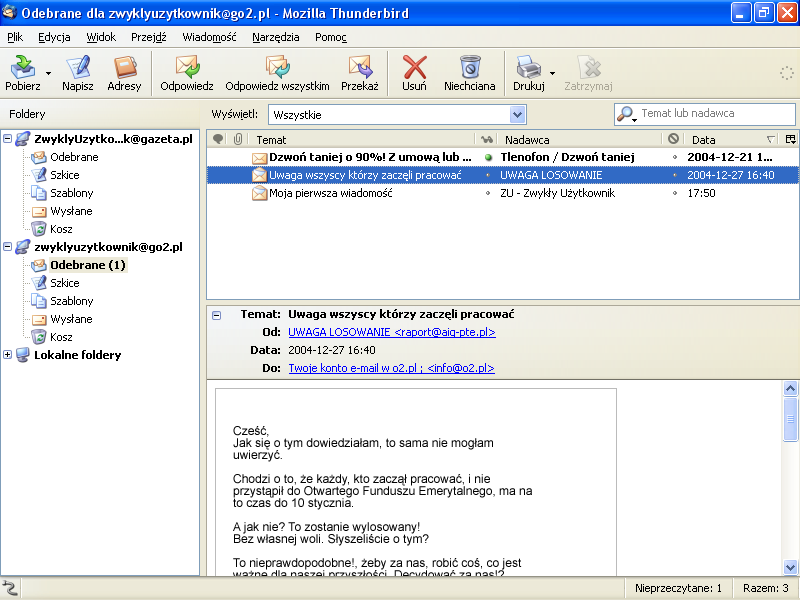Click recipient link info@o2.pl
The image size is (800, 600).
coord(391,368)
